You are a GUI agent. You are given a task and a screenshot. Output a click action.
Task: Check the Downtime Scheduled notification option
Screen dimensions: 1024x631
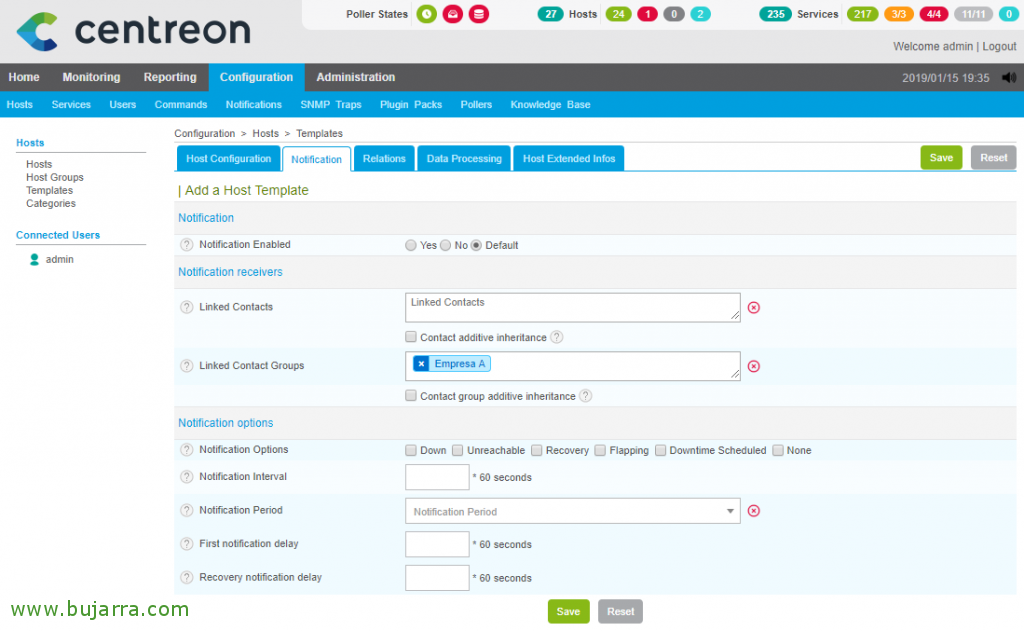pyautogui.click(x=660, y=450)
